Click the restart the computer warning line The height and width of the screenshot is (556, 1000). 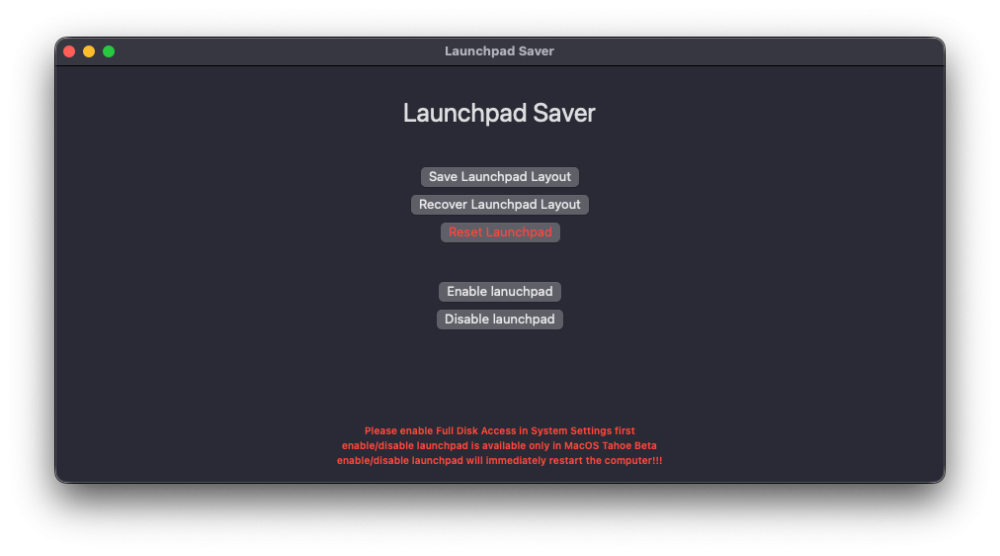coord(499,460)
